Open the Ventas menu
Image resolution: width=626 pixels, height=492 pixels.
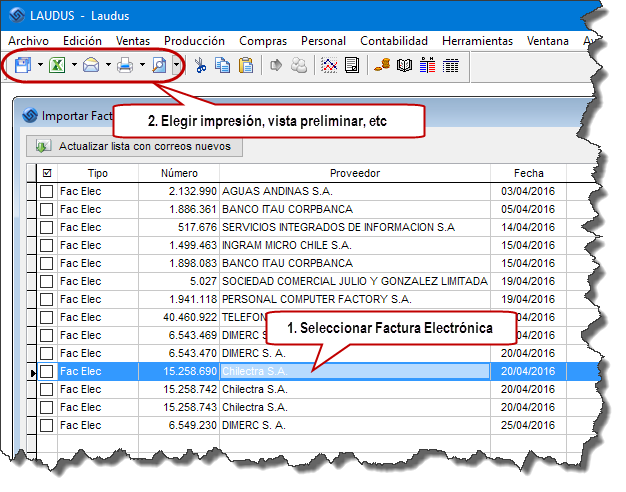(x=133, y=41)
